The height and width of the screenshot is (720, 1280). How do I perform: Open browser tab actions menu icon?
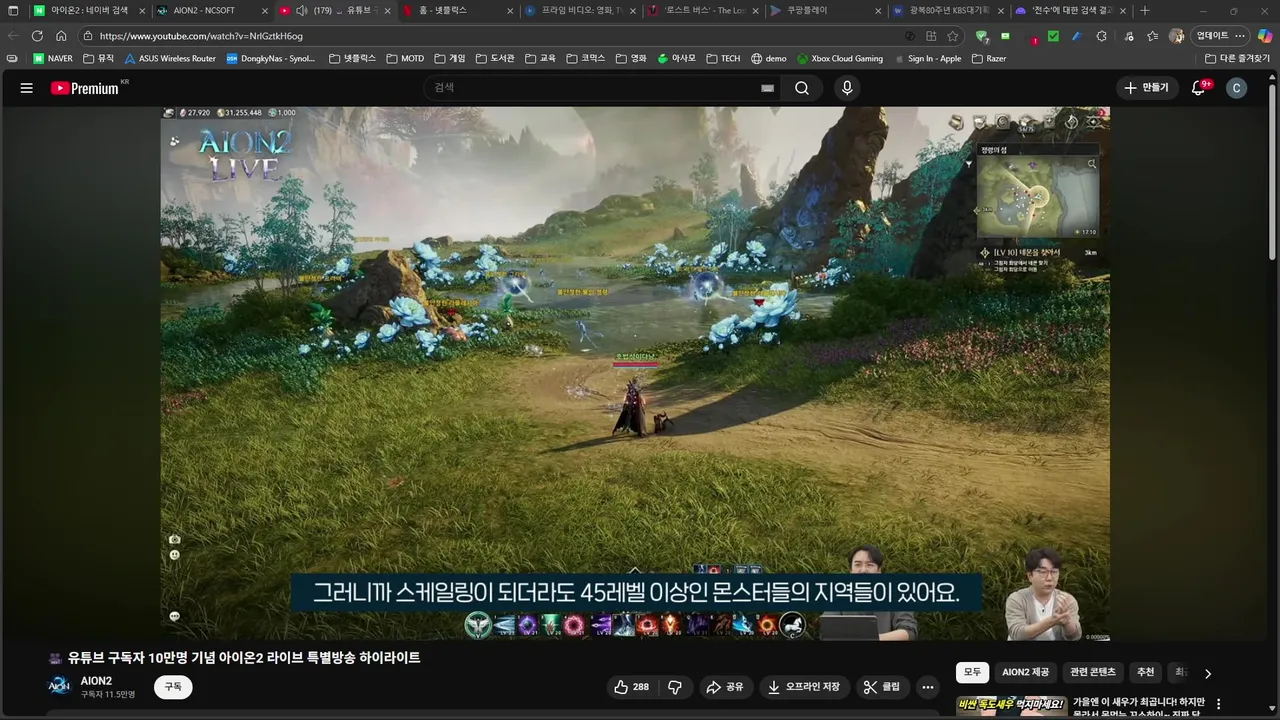[13, 10]
